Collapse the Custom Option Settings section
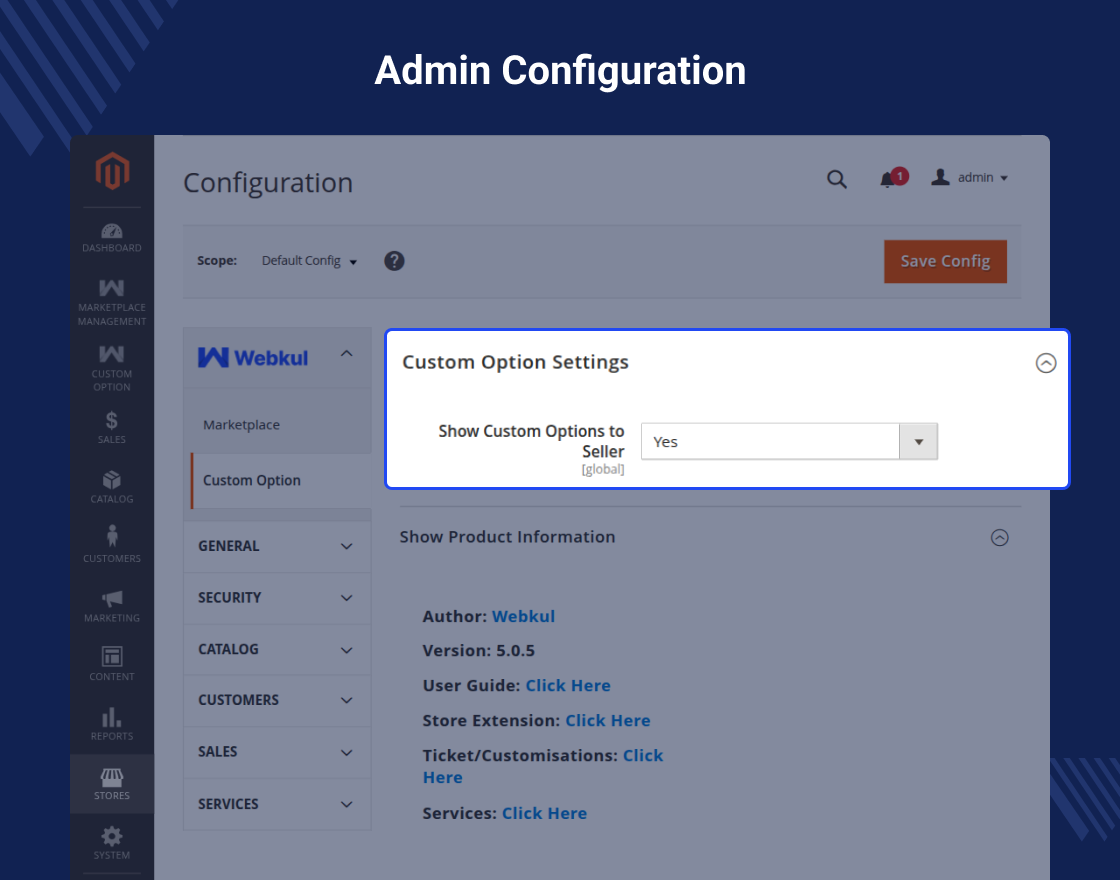This screenshot has width=1120, height=880. (1046, 363)
